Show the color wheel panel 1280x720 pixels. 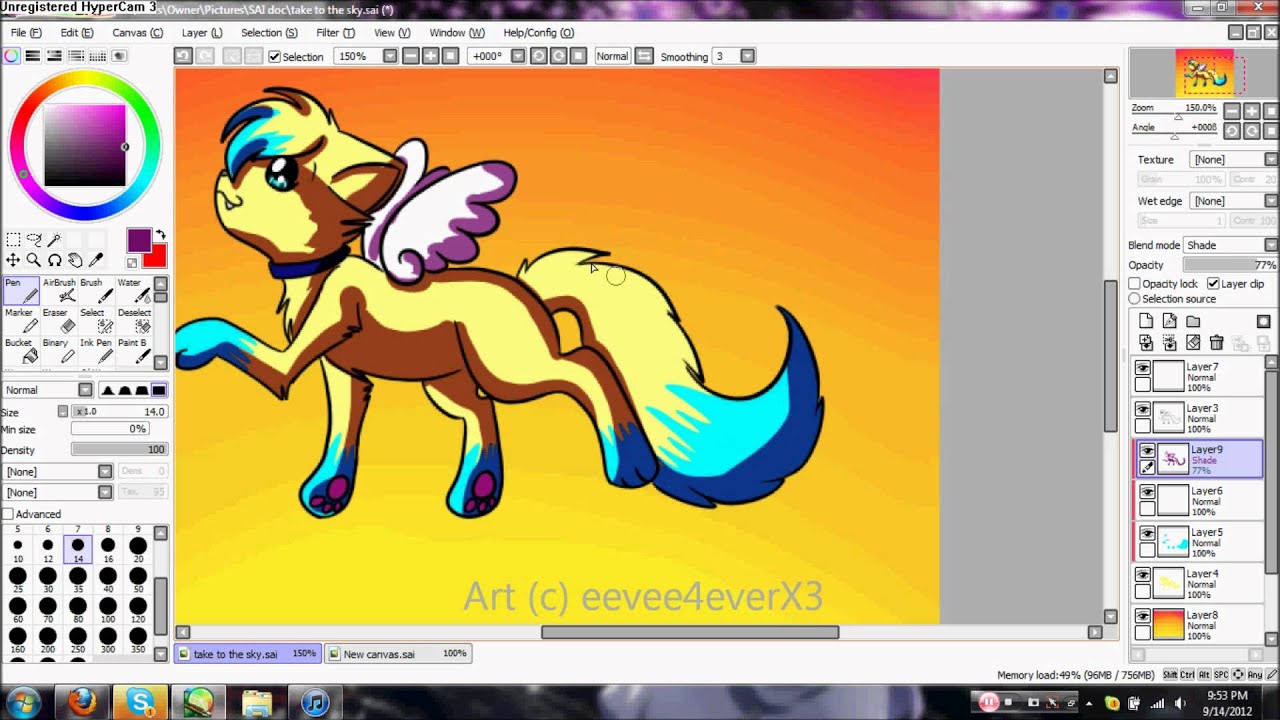click(x=11, y=56)
